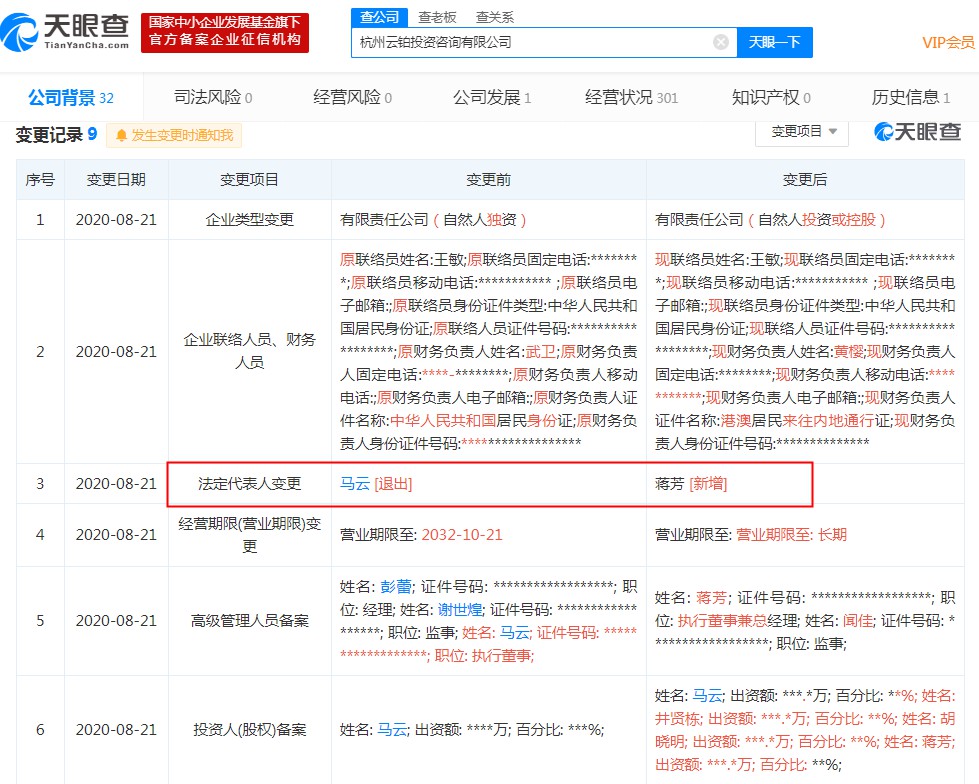
Task: Click the 变更后 column header
Action: (x=805, y=180)
